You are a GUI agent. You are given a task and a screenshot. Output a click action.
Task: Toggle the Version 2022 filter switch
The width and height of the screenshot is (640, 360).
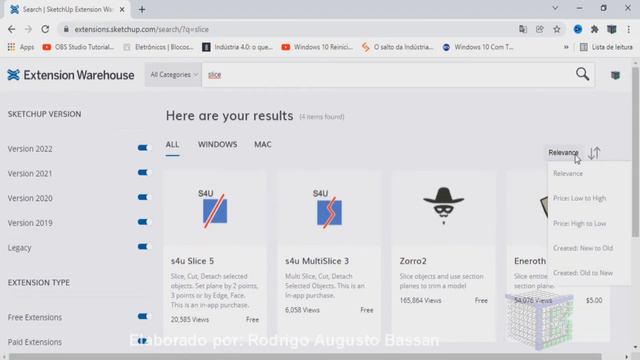142,148
